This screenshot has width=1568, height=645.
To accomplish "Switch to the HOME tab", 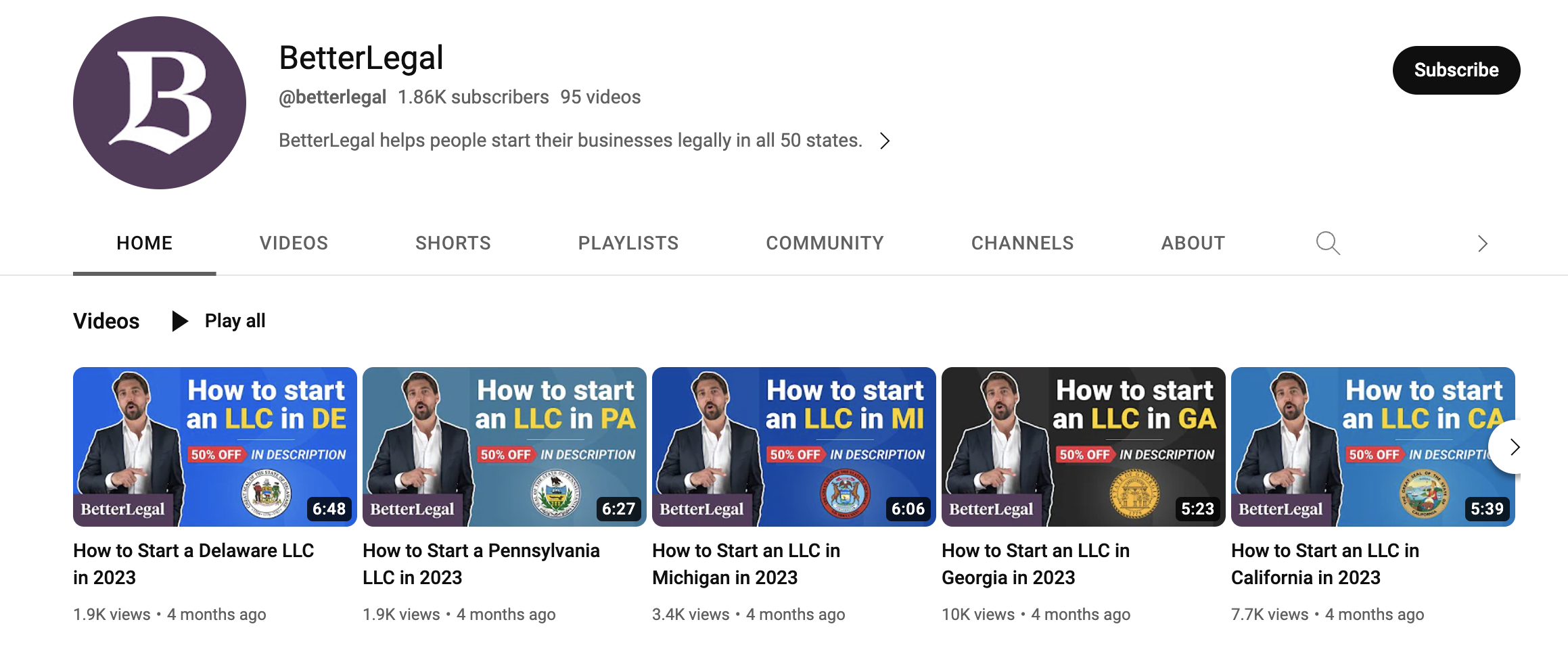I will click(x=145, y=243).
